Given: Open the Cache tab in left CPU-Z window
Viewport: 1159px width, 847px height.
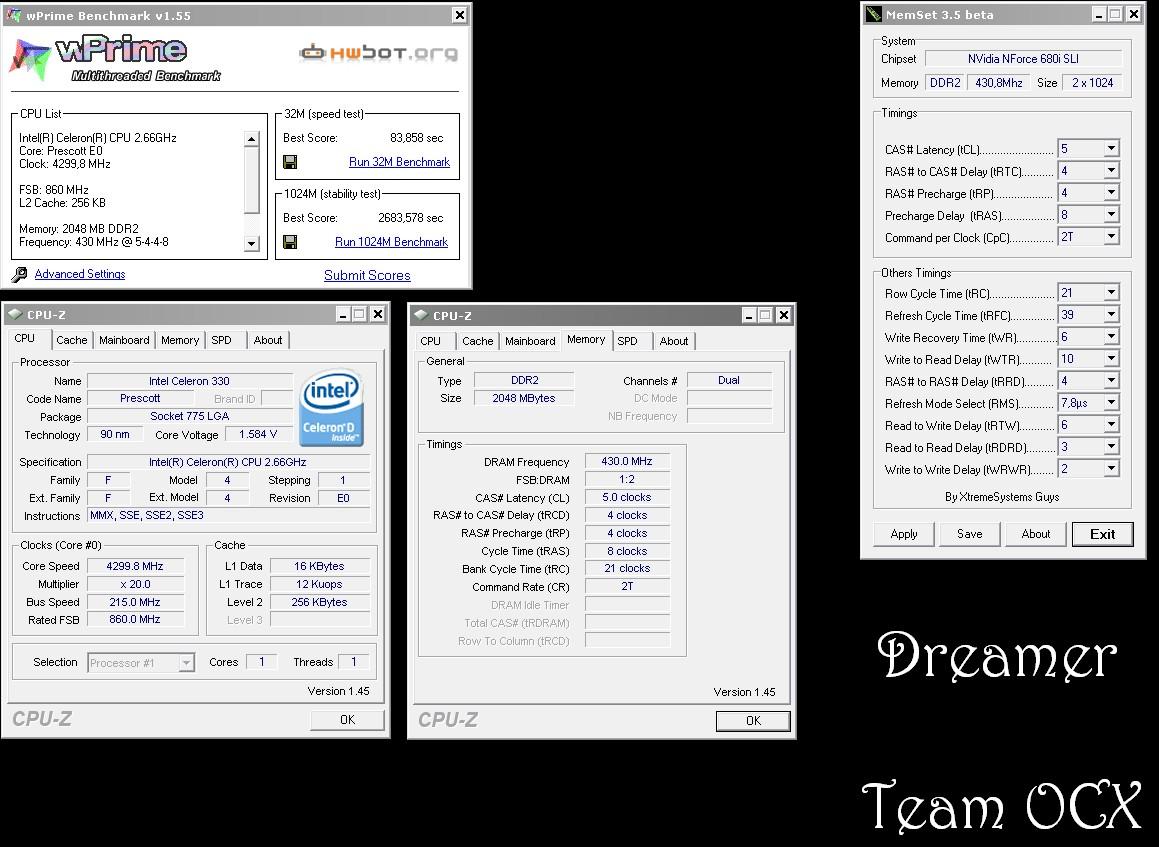Looking at the screenshot, I should (72, 340).
